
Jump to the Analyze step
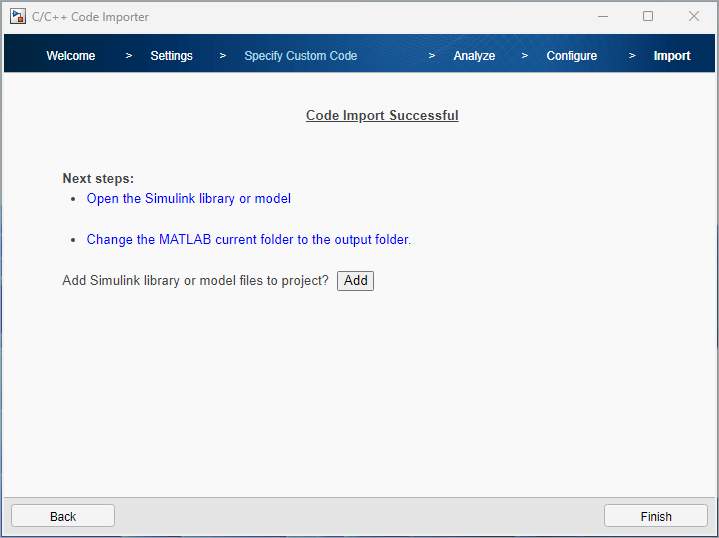pos(474,56)
